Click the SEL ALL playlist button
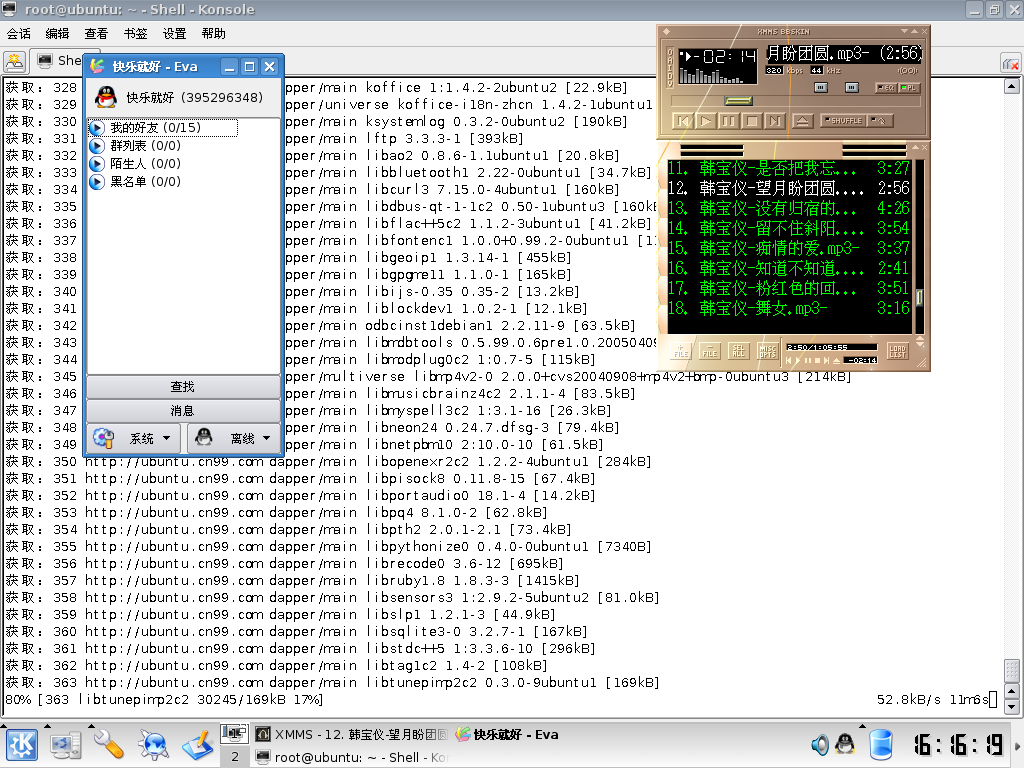The image size is (1024, 768). tap(739, 351)
